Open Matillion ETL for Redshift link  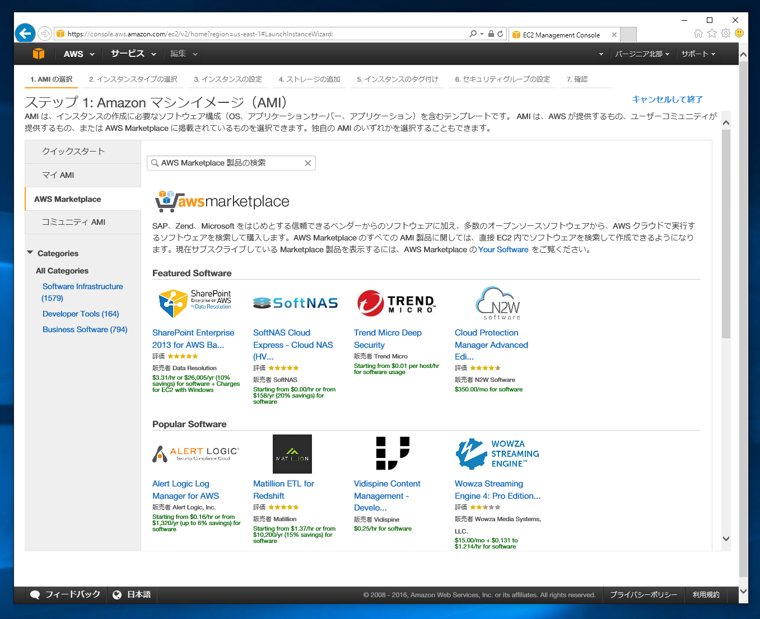(x=284, y=490)
